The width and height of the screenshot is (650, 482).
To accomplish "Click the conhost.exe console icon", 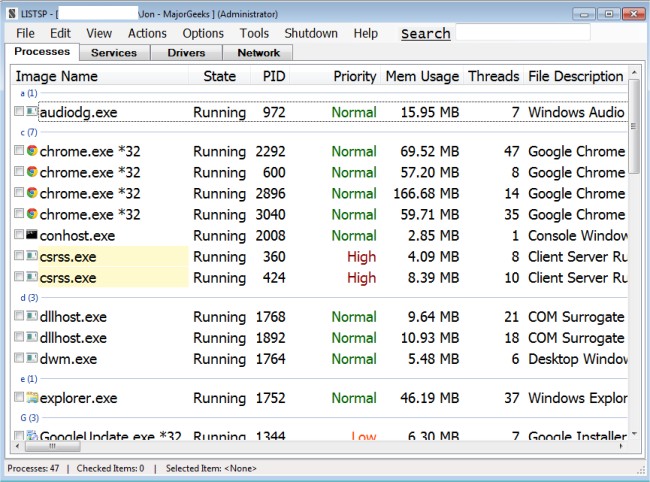I will tap(32, 236).
